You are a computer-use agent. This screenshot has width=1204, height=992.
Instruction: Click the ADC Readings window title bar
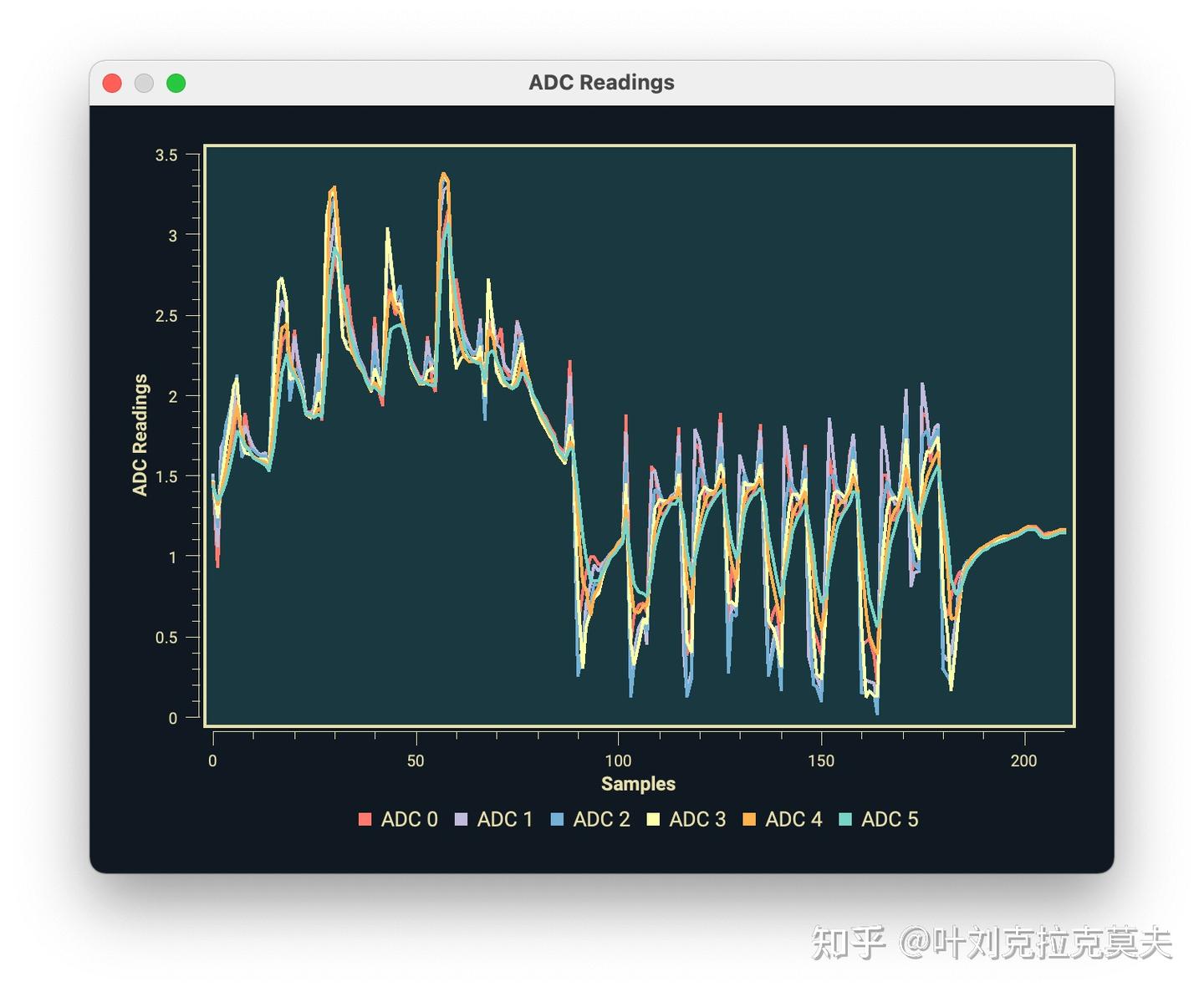[602, 83]
